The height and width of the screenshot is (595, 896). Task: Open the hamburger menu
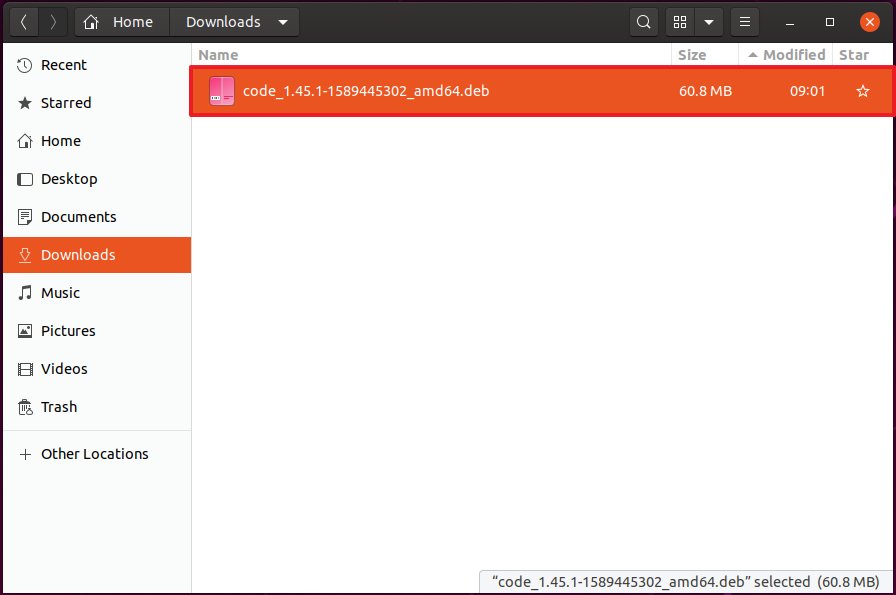[x=745, y=22]
